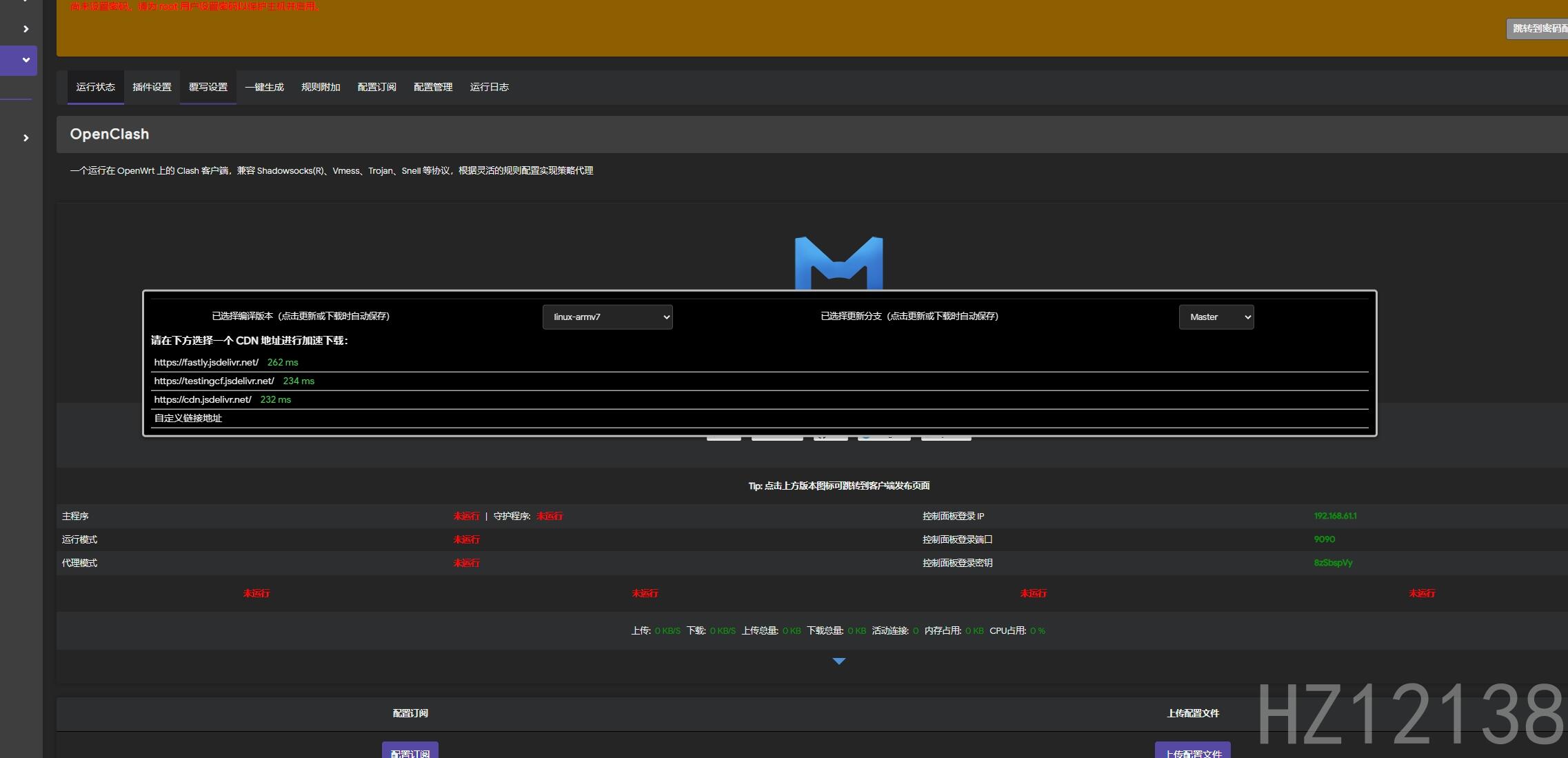Image resolution: width=1568 pixels, height=758 pixels.
Task: Click the control panel port value 9090
Action: pyautogui.click(x=1325, y=539)
